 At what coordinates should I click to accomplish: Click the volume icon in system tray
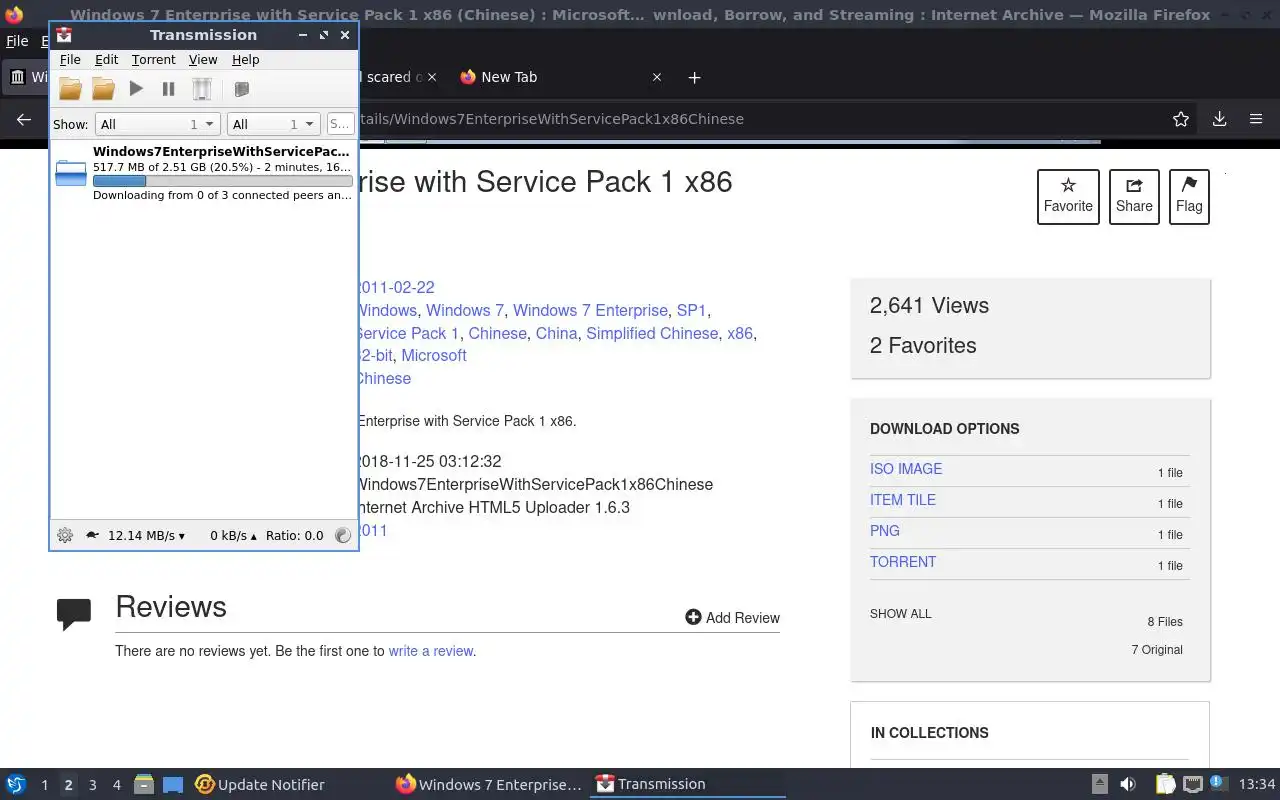1128,785
